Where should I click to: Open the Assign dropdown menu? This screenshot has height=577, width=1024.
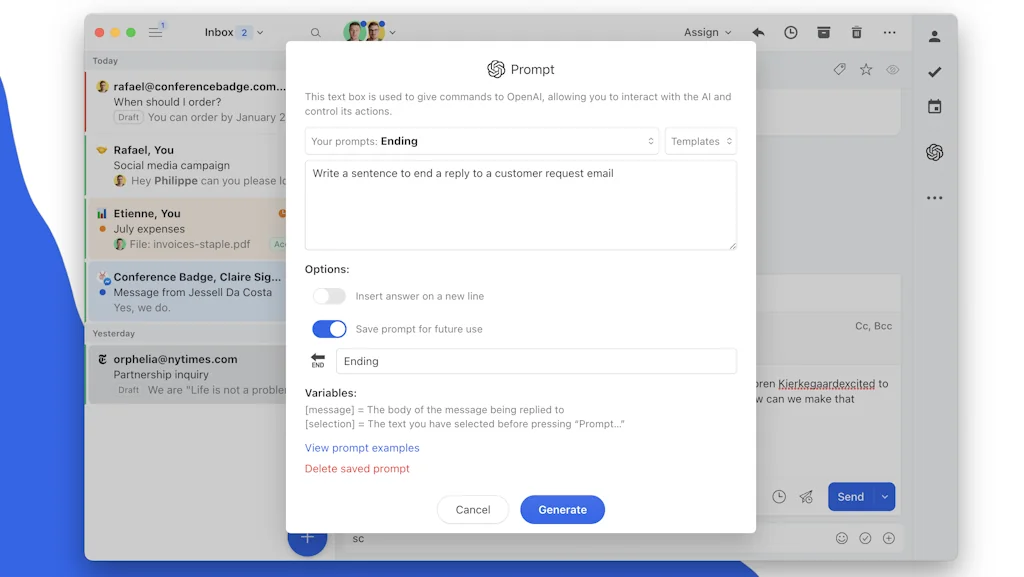click(707, 32)
